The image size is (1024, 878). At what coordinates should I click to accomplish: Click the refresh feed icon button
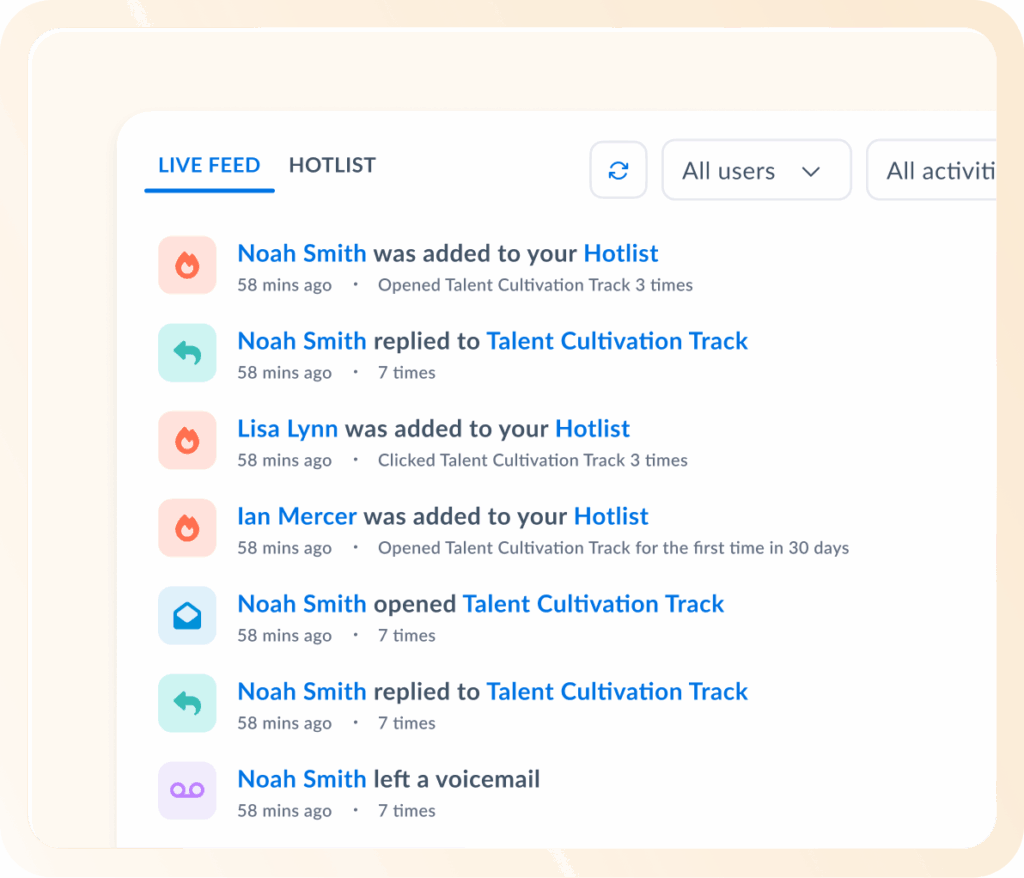click(618, 170)
